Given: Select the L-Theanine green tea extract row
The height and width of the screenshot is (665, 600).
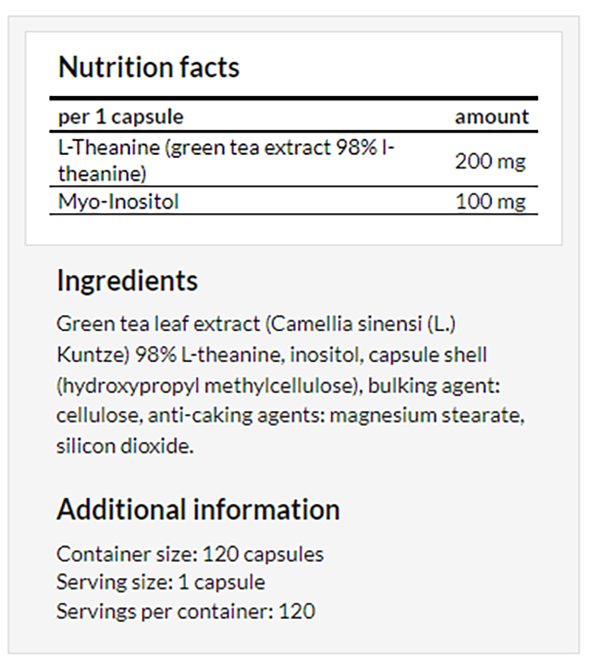Looking at the screenshot, I should (293, 160).
